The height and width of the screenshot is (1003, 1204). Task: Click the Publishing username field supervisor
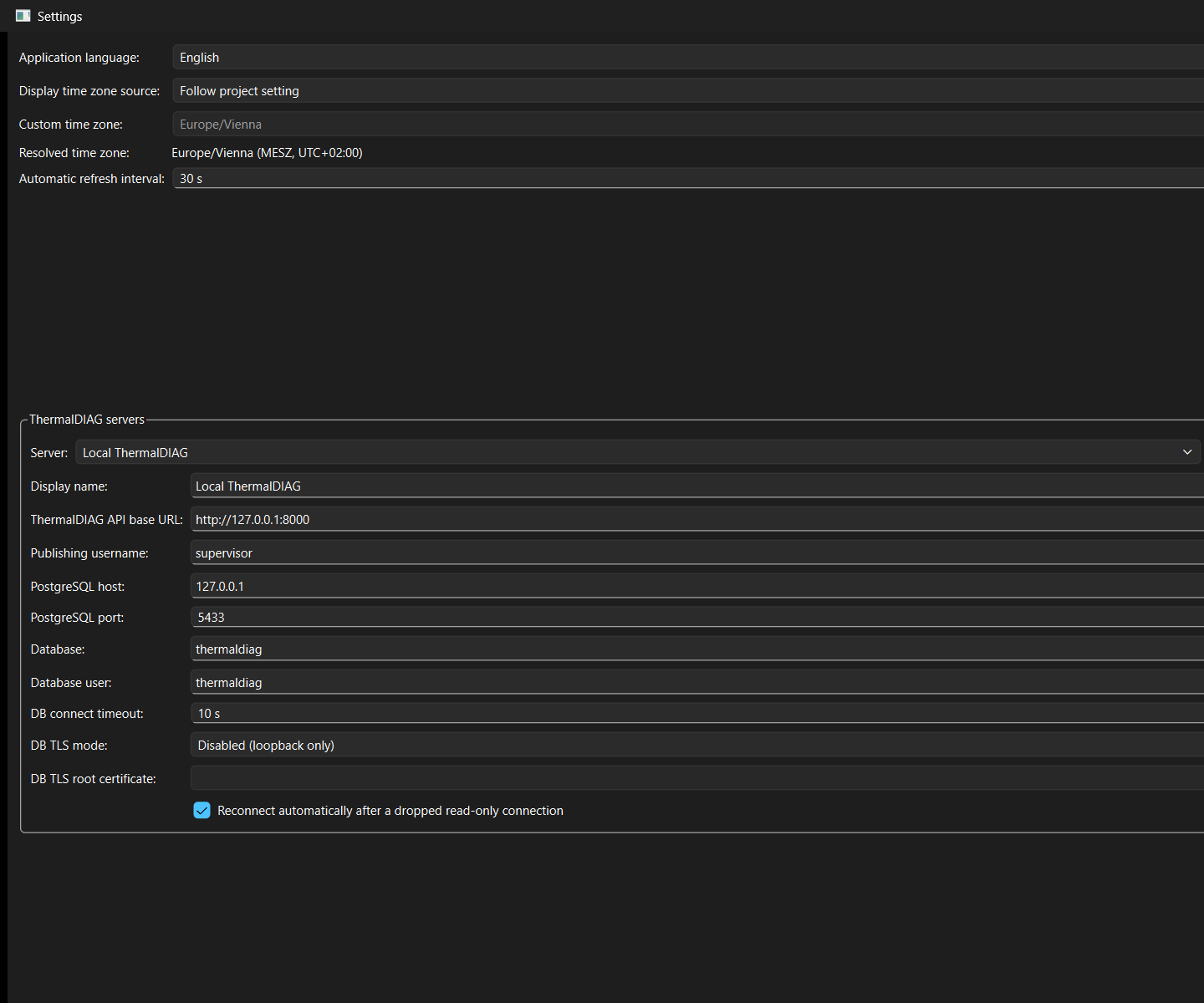[x=697, y=552]
